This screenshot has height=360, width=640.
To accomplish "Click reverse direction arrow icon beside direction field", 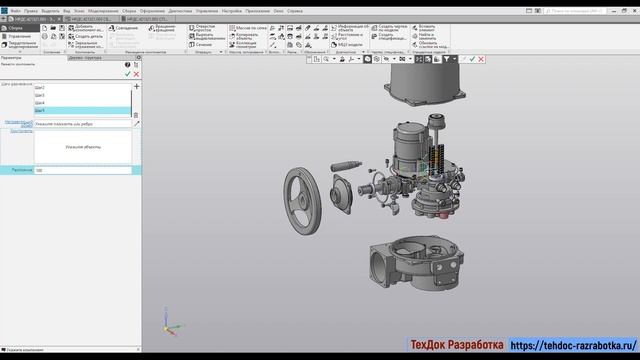I will click(x=137, y=124).
